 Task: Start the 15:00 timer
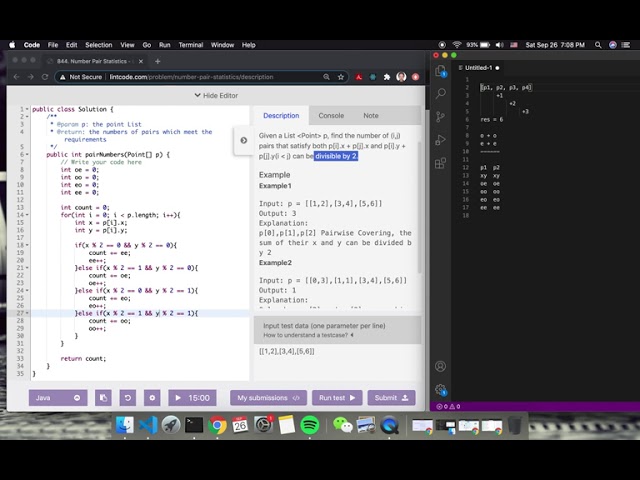click(x=192, y=398)
